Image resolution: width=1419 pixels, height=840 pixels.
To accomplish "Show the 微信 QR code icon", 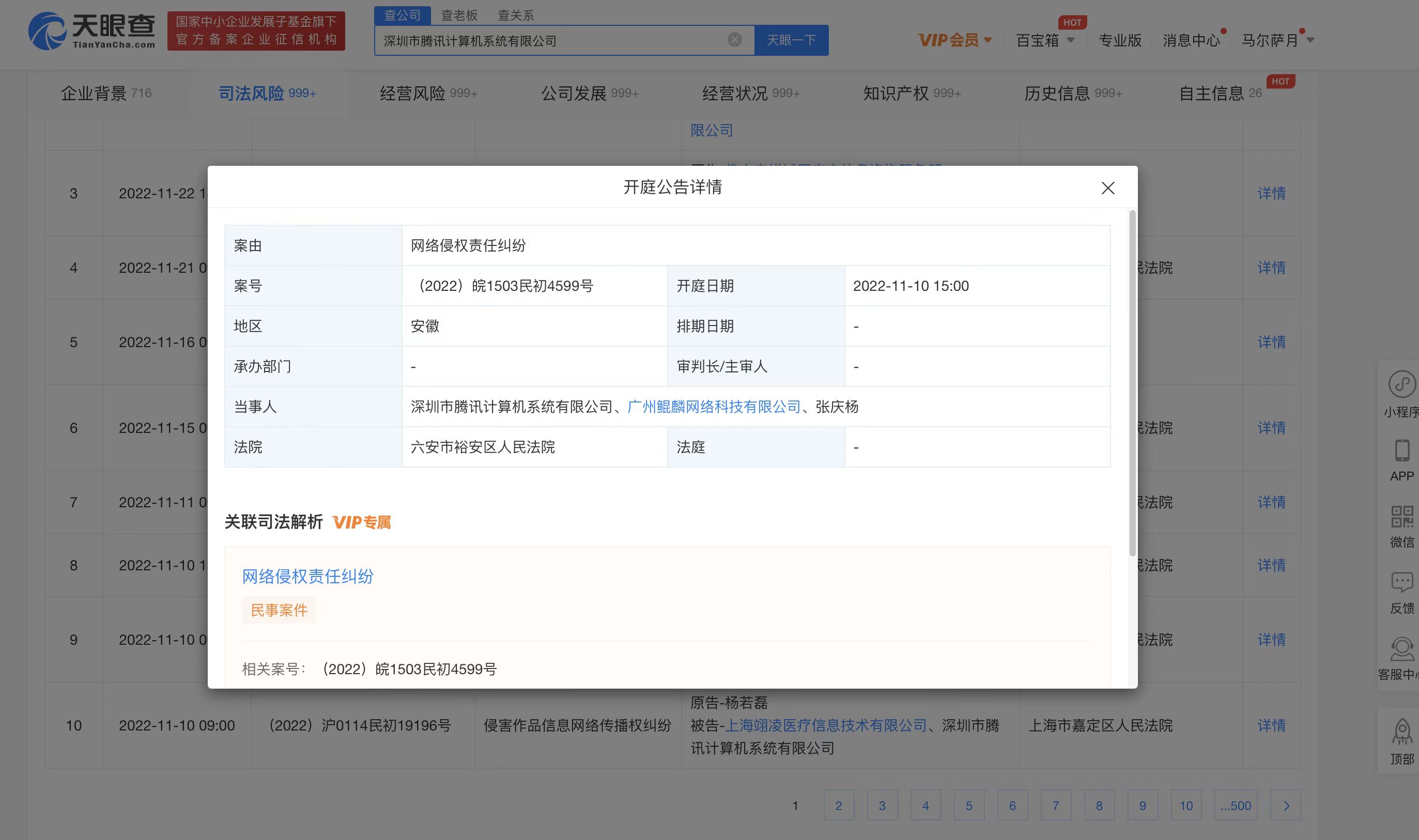I will pyautogui.click(x=1401, y=526).
